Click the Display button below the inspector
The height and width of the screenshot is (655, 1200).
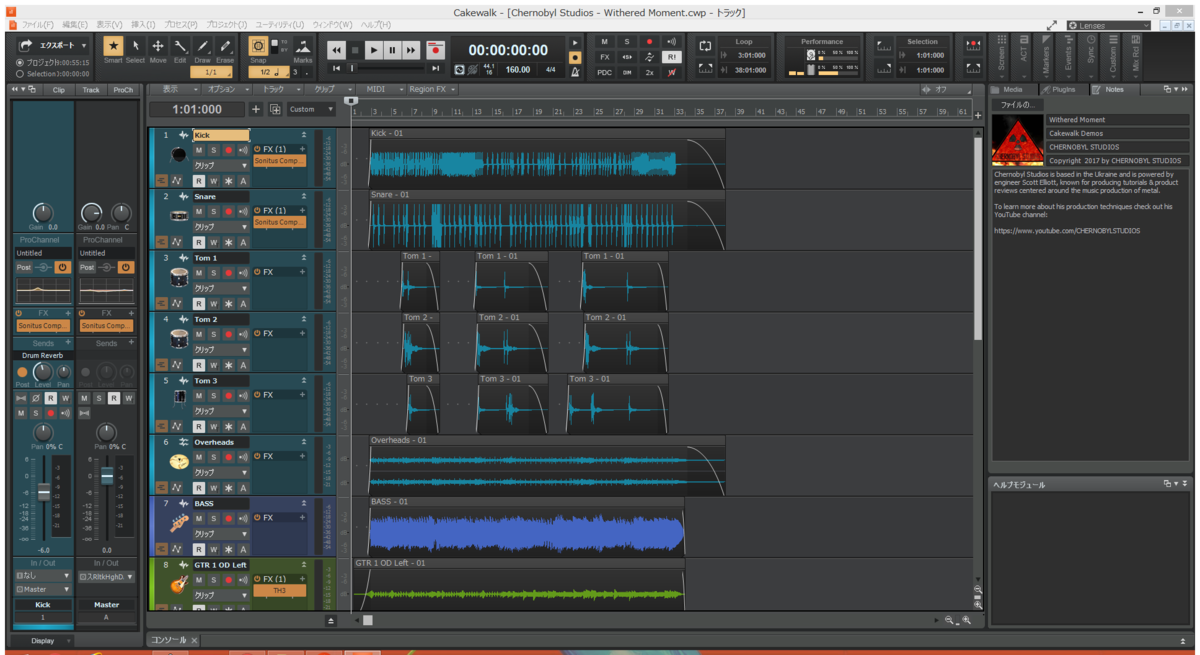pyautogui.click(x=43, y=641)
